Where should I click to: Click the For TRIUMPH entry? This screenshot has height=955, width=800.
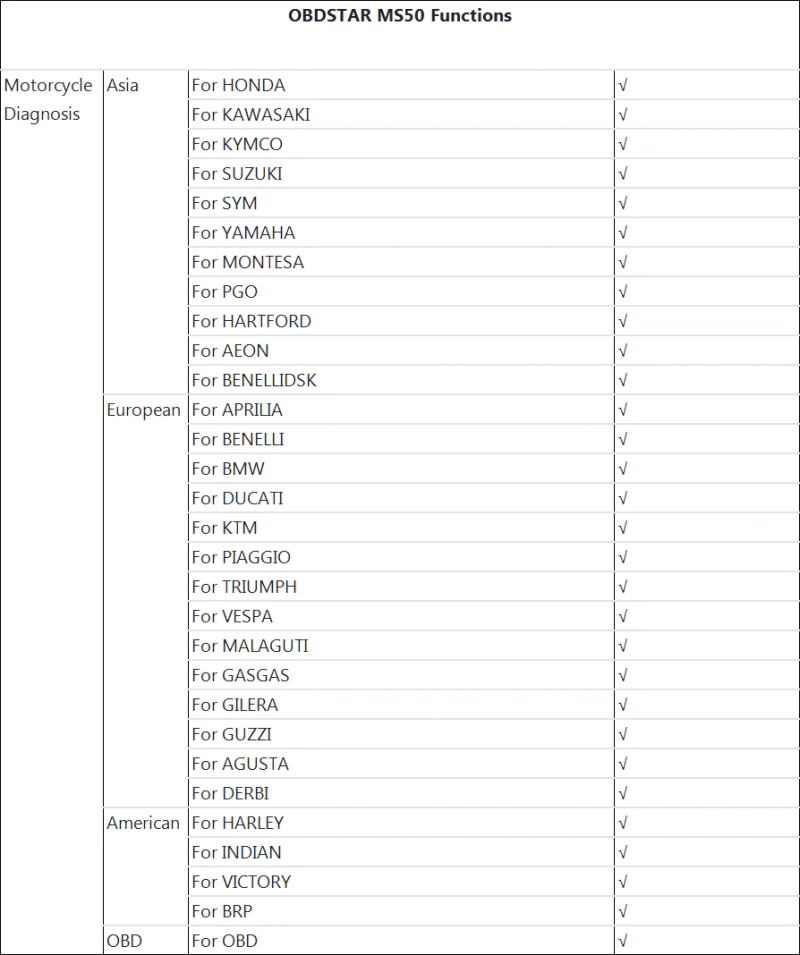pyautogui.click(x=245, y=587)
